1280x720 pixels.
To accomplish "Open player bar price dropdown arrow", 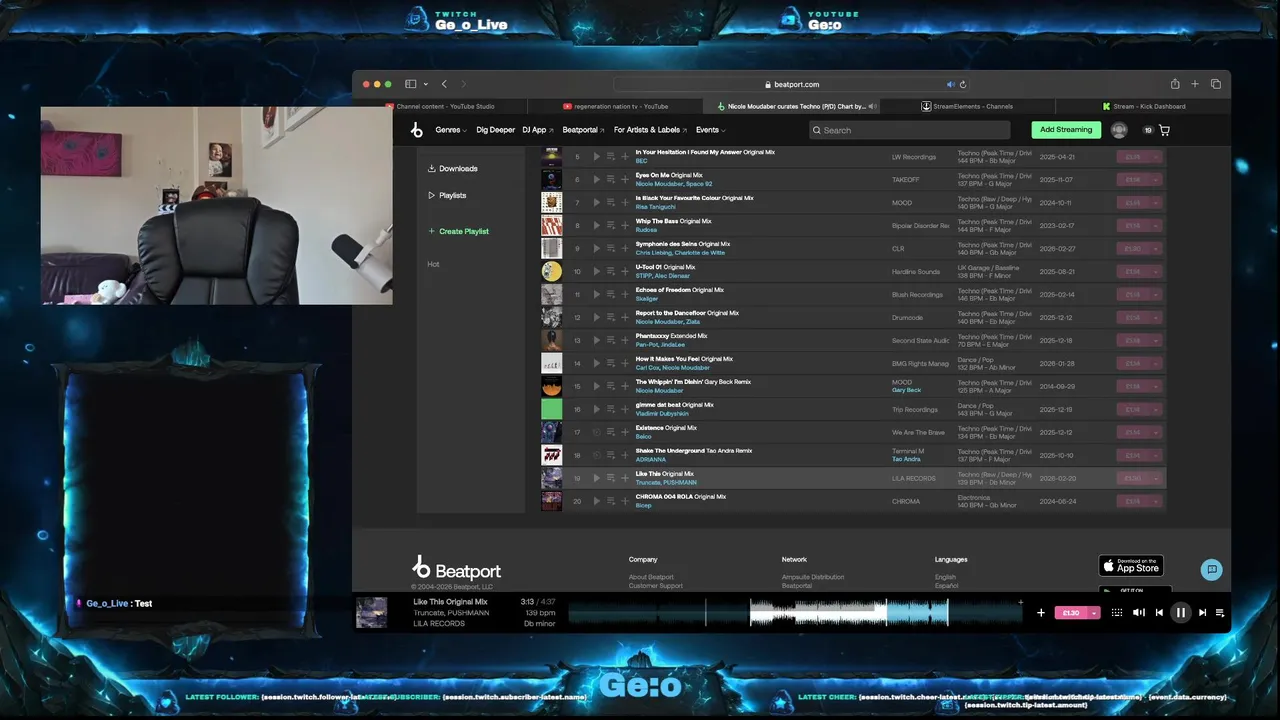I will tap(1094, 612).
